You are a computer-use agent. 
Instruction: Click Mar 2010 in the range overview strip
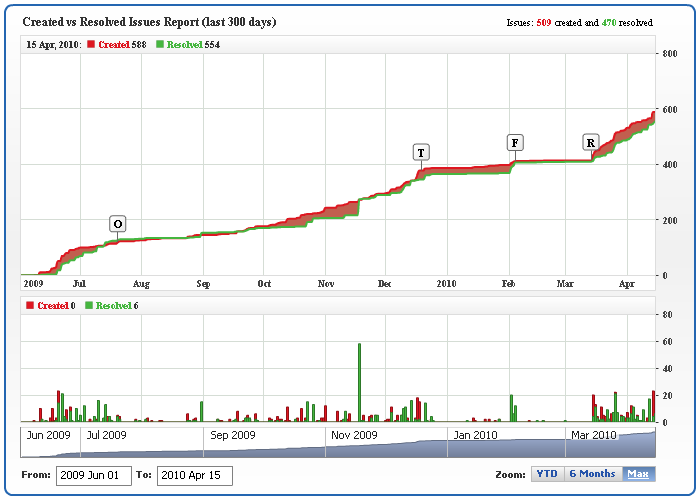(x=592, y=436)
